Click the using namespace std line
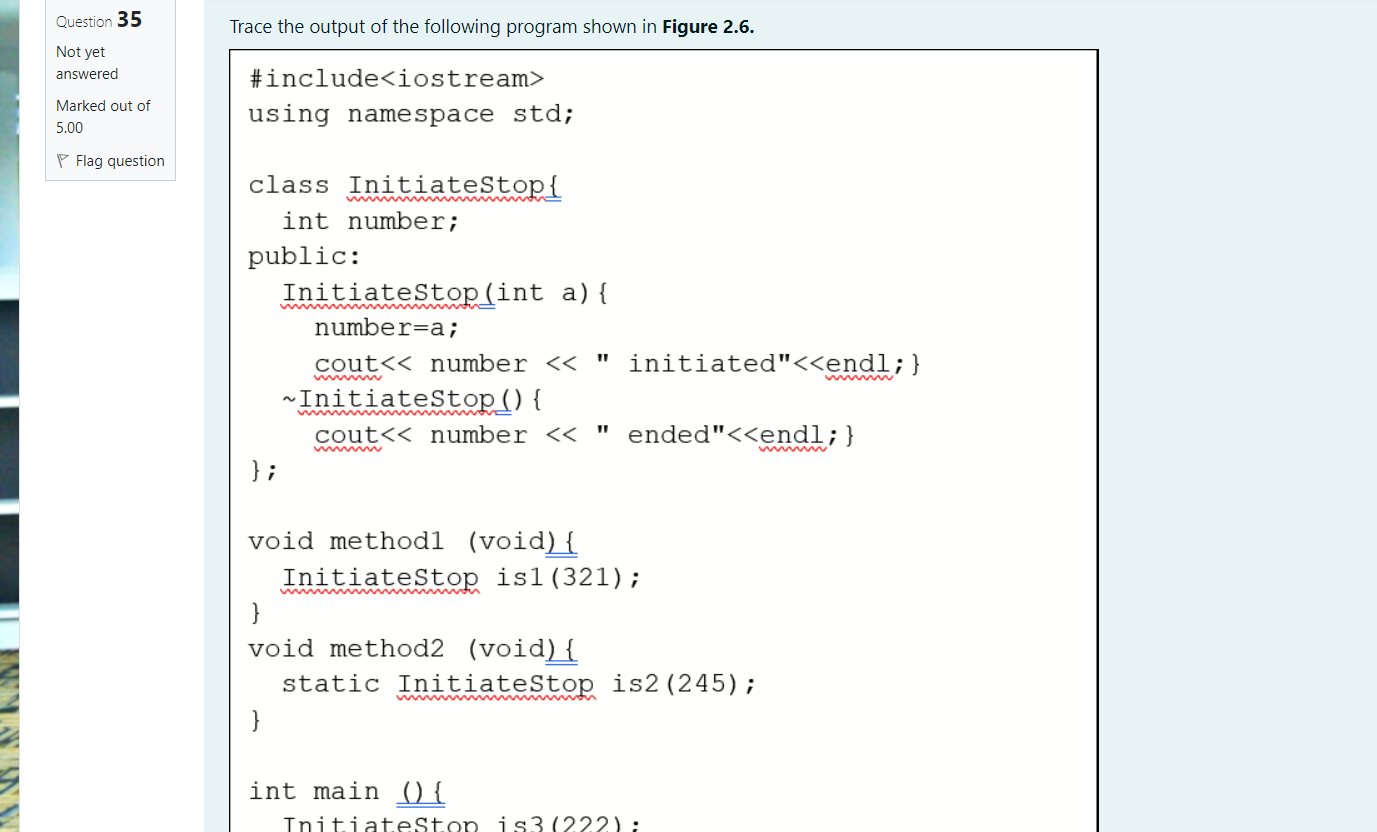This screenshot has height=832, width=1377. tap(410, 114)
